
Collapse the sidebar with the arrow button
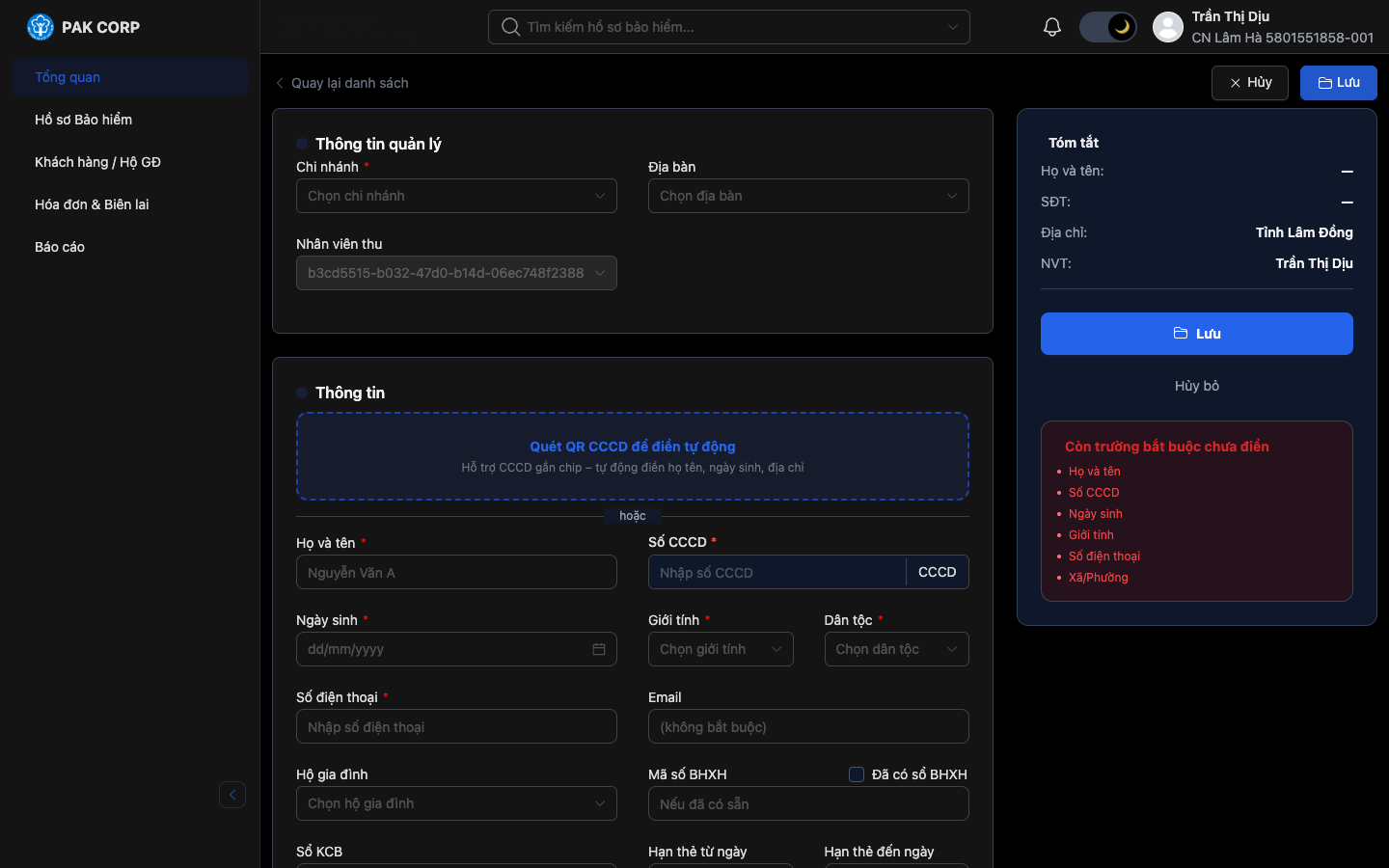232,795
